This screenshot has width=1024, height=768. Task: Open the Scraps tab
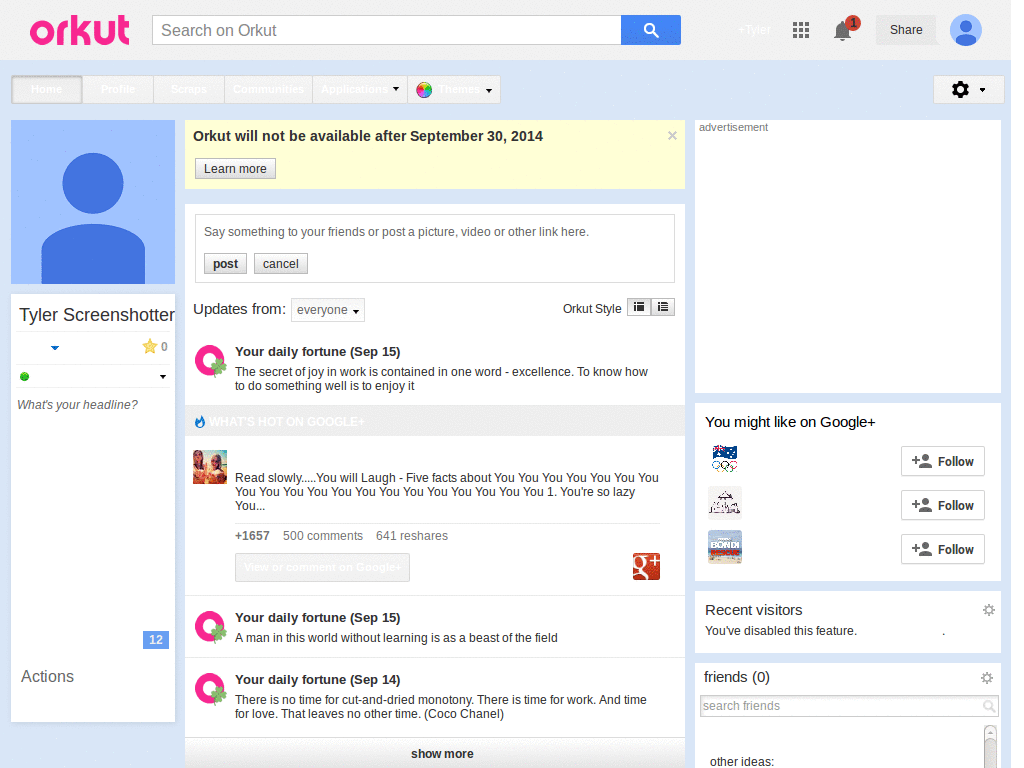coord(189,89)
